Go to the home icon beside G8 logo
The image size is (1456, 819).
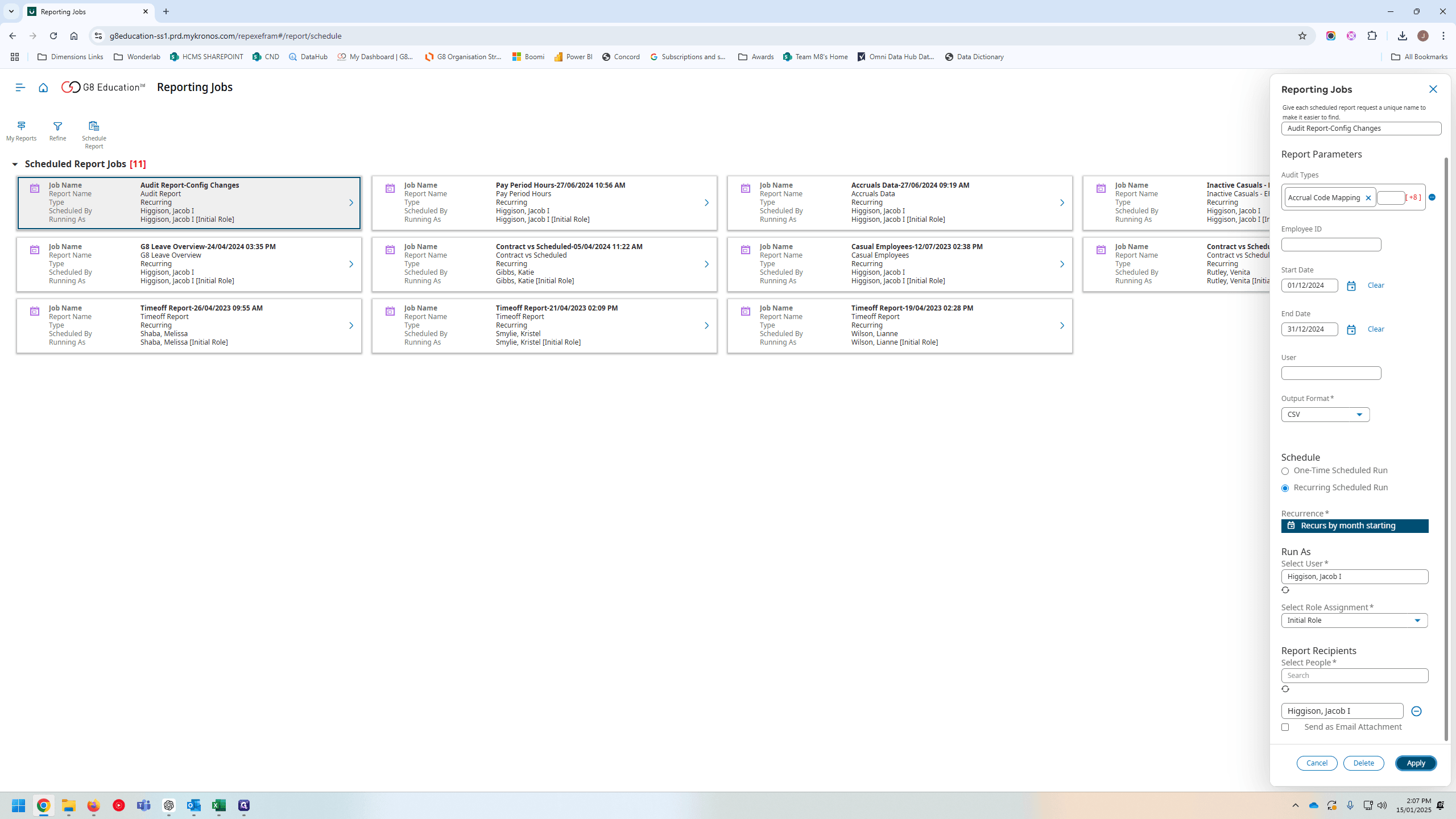43,87
